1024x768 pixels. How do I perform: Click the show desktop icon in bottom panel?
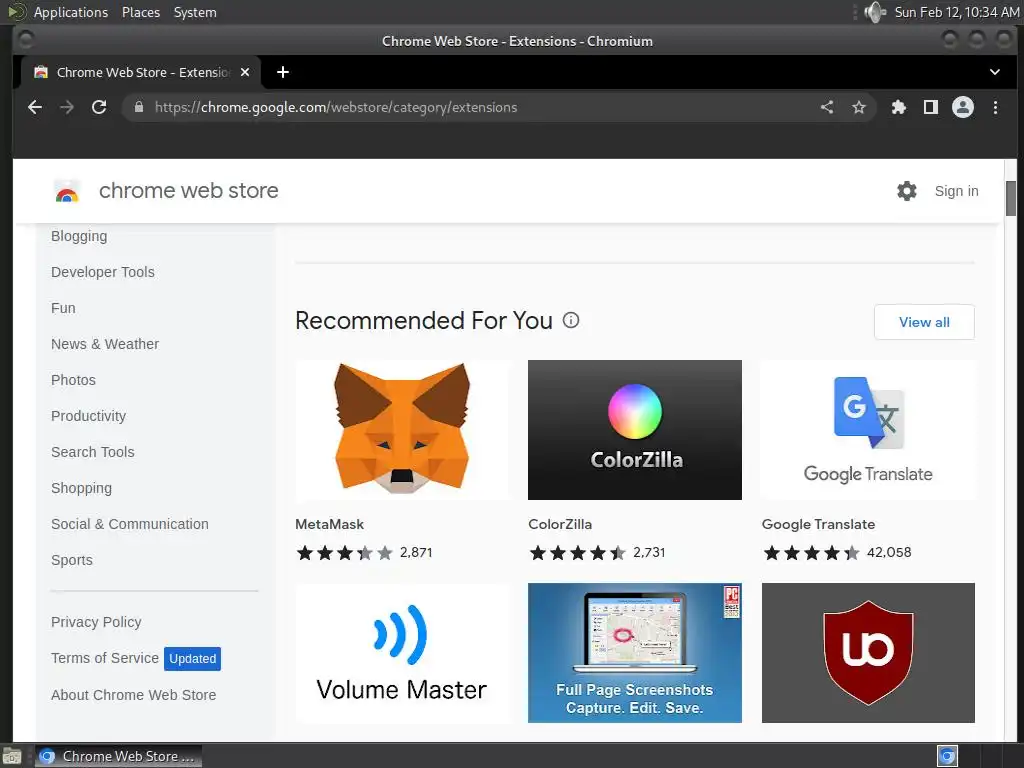[12, 756]
